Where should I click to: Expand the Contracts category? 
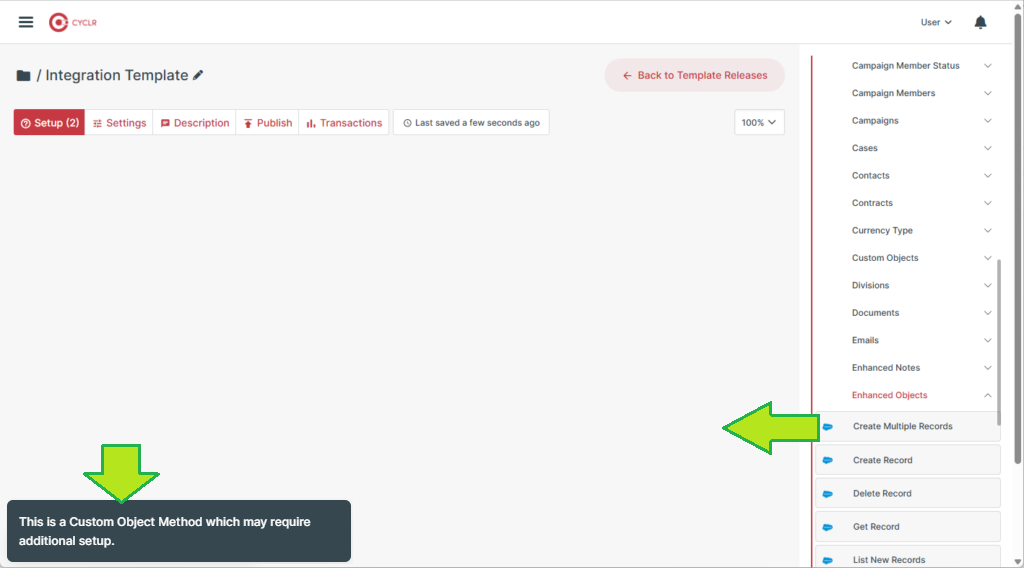921,203
